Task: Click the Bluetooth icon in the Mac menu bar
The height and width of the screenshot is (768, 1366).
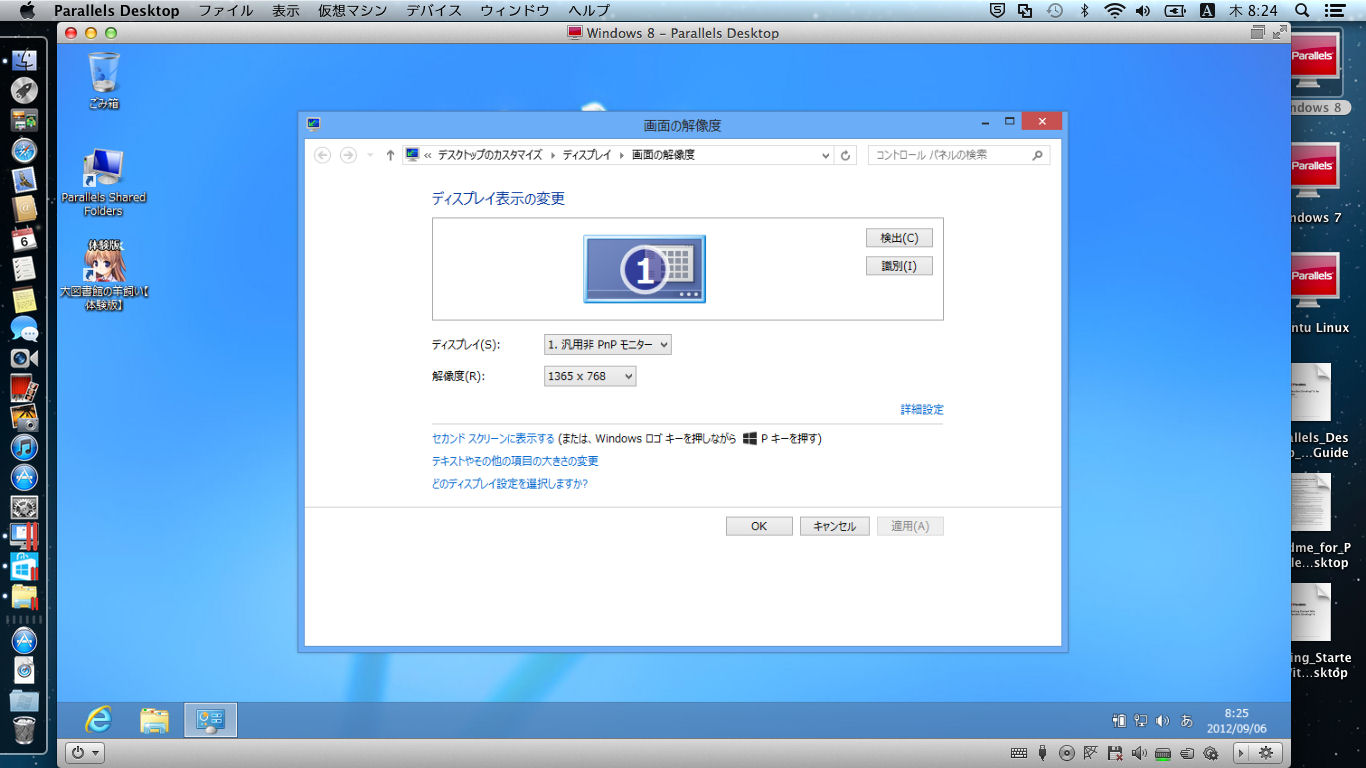Action: point(1084,10)
